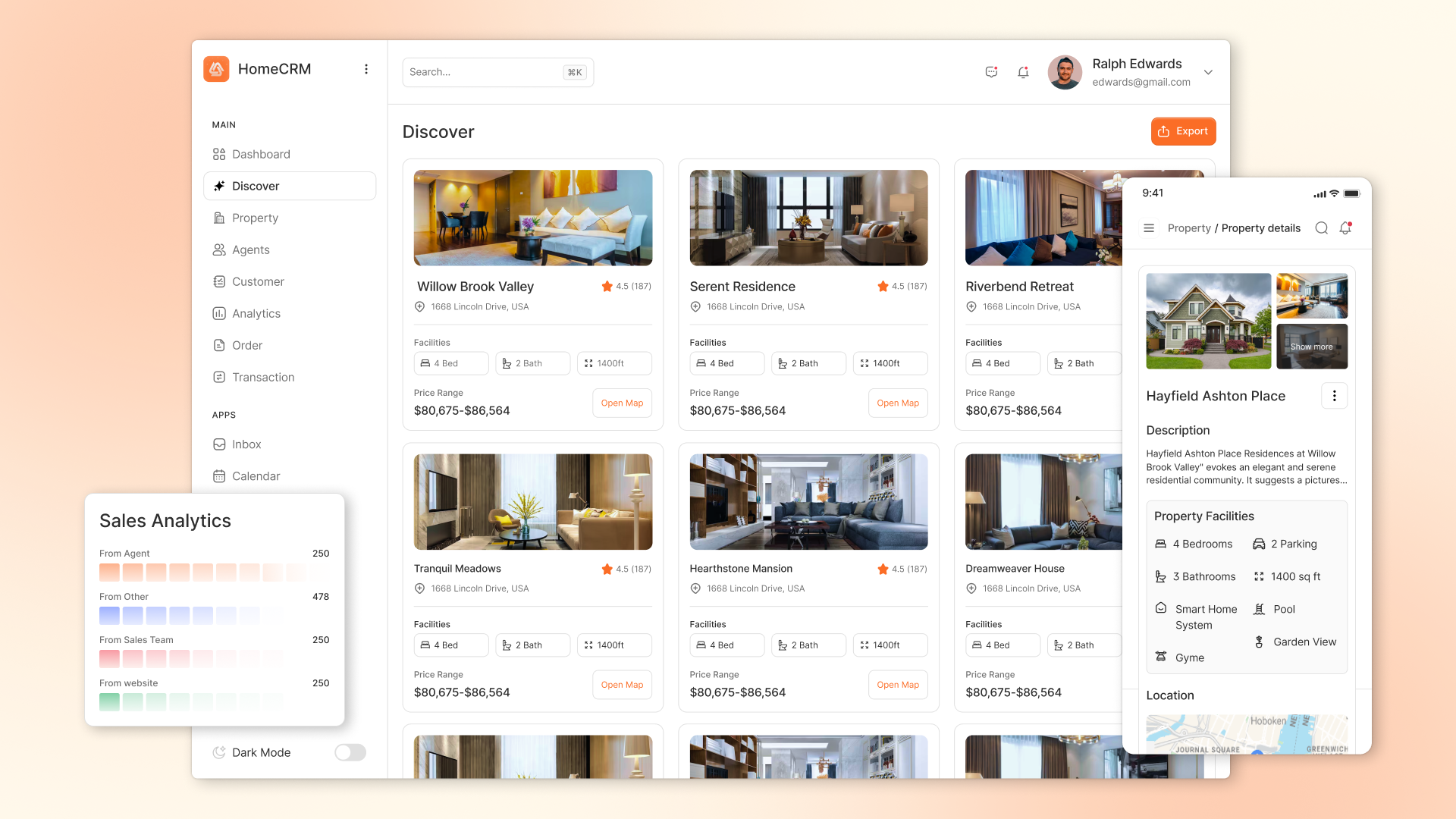This screenshot has height=819, width=1456.
Task: Open Hearthstone Mansion listing photo
Action: tap(808, 502)
